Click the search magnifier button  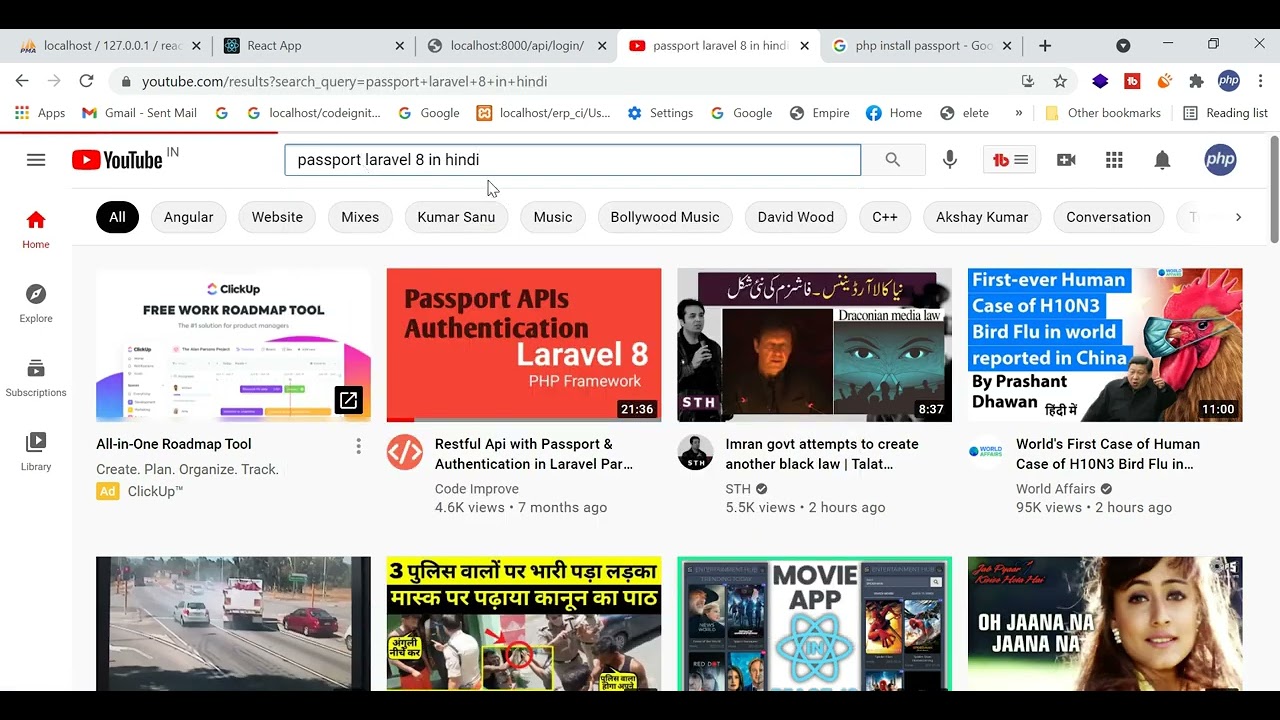893,160
